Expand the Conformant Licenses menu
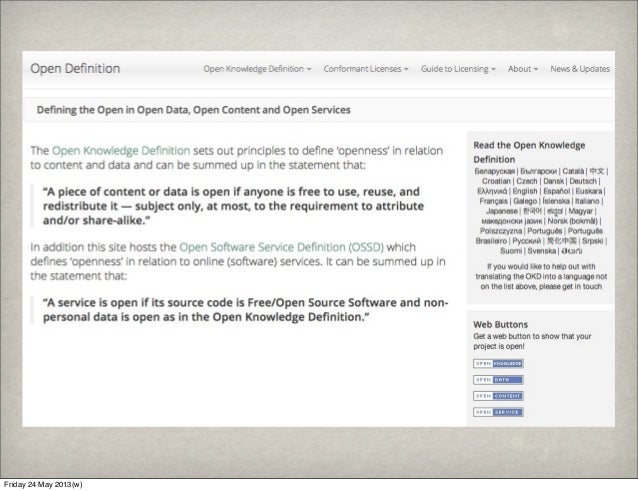The width and height of the screenshot is (638, 491). click(x=366, y=69)
